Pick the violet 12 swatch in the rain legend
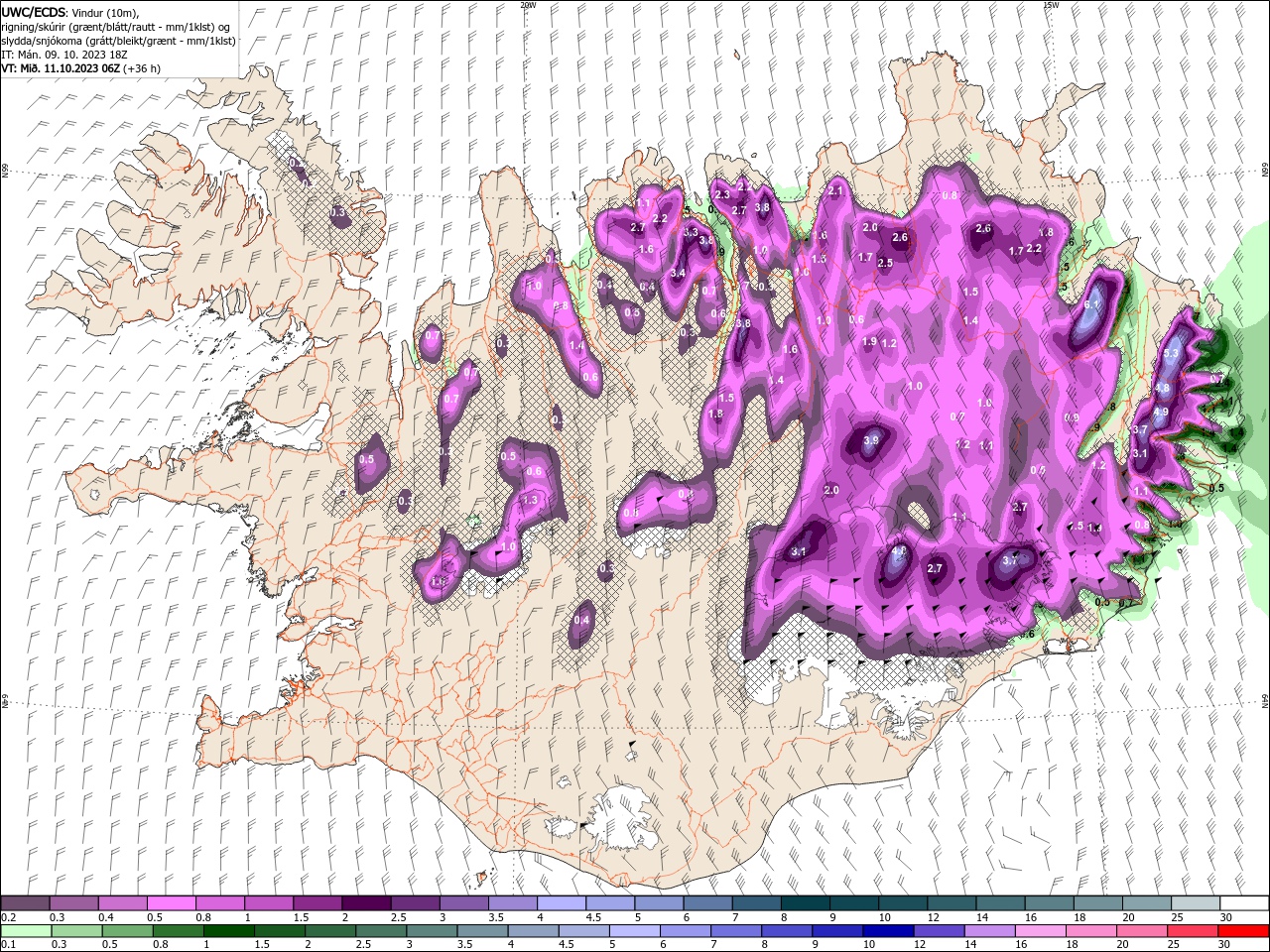Viewport: 1270px width, 952px height. coord(939,931)
